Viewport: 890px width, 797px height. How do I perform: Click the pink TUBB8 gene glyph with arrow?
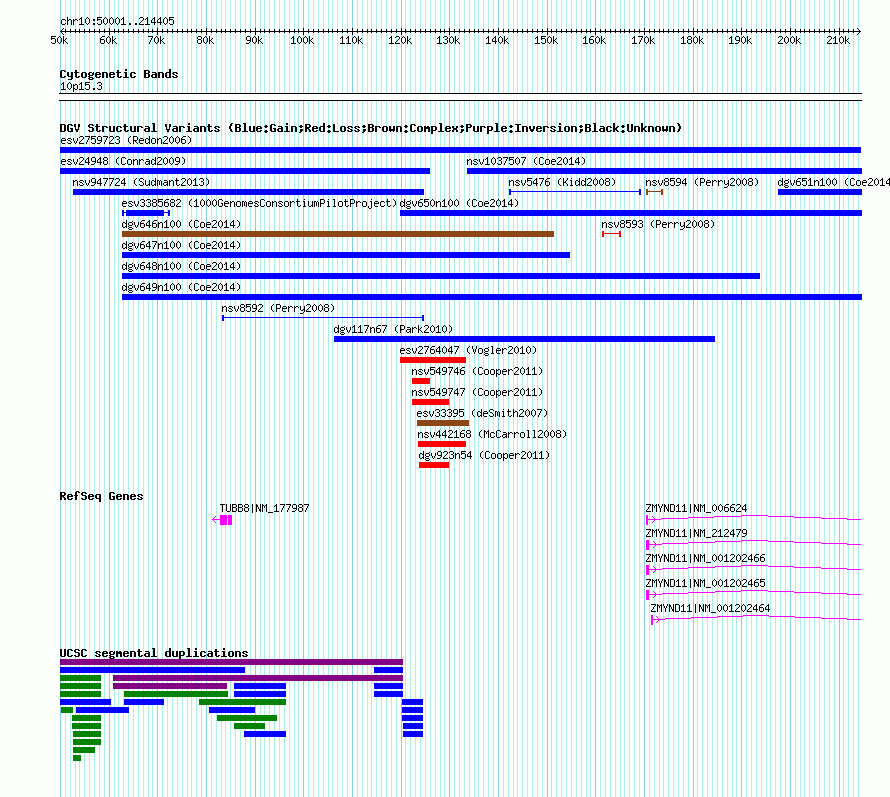tap(222, 520)
